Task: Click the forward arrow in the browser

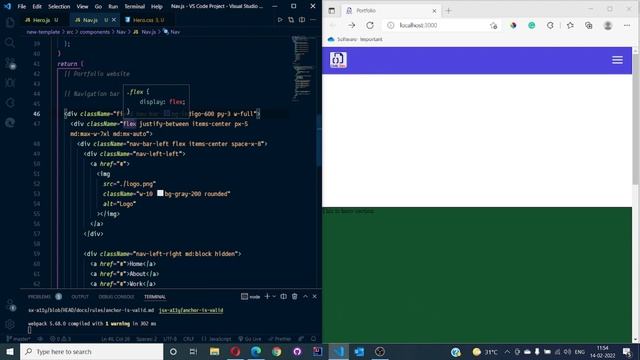Action: click(351, 25)
